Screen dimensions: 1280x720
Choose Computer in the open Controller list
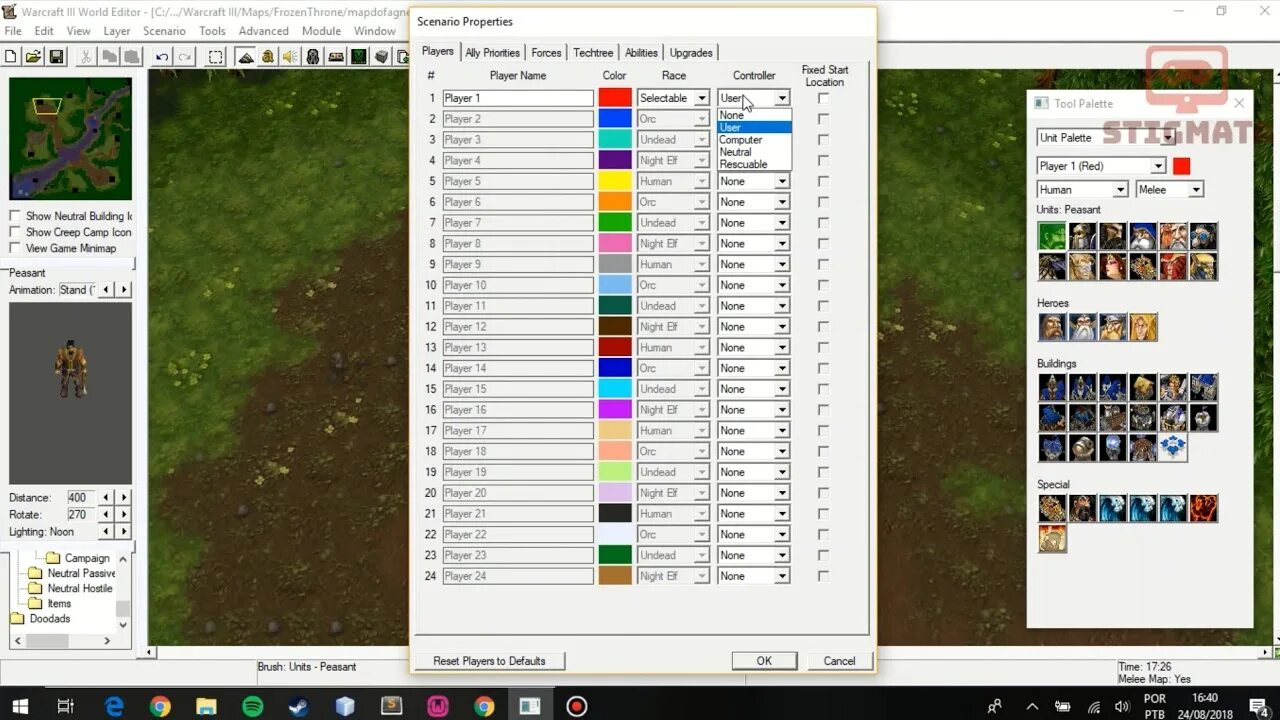click(x=754, y=140)
